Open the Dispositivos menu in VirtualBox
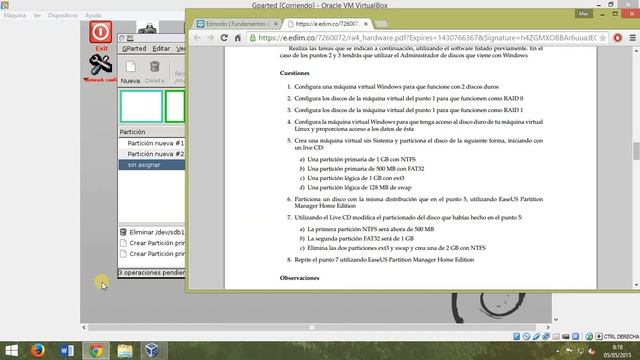 62,15
